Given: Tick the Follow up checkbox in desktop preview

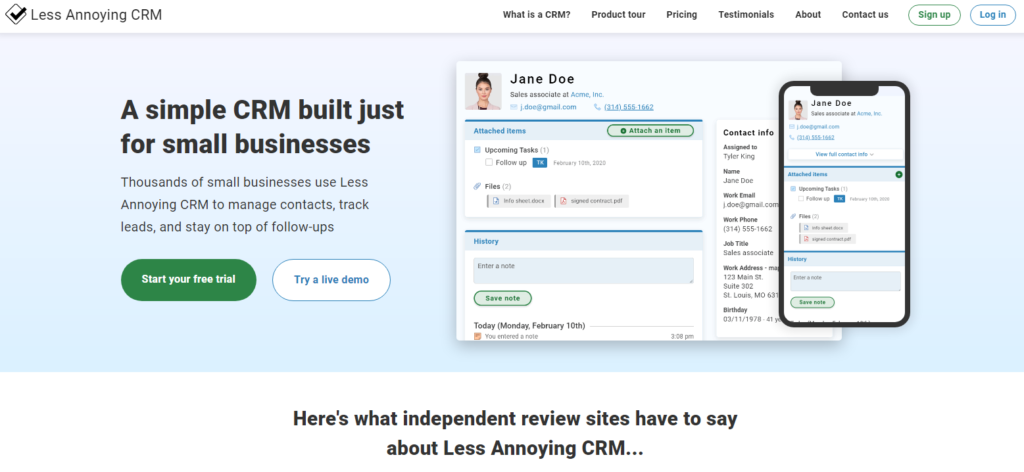Looking at the screenshot, I should coord(489,163).
